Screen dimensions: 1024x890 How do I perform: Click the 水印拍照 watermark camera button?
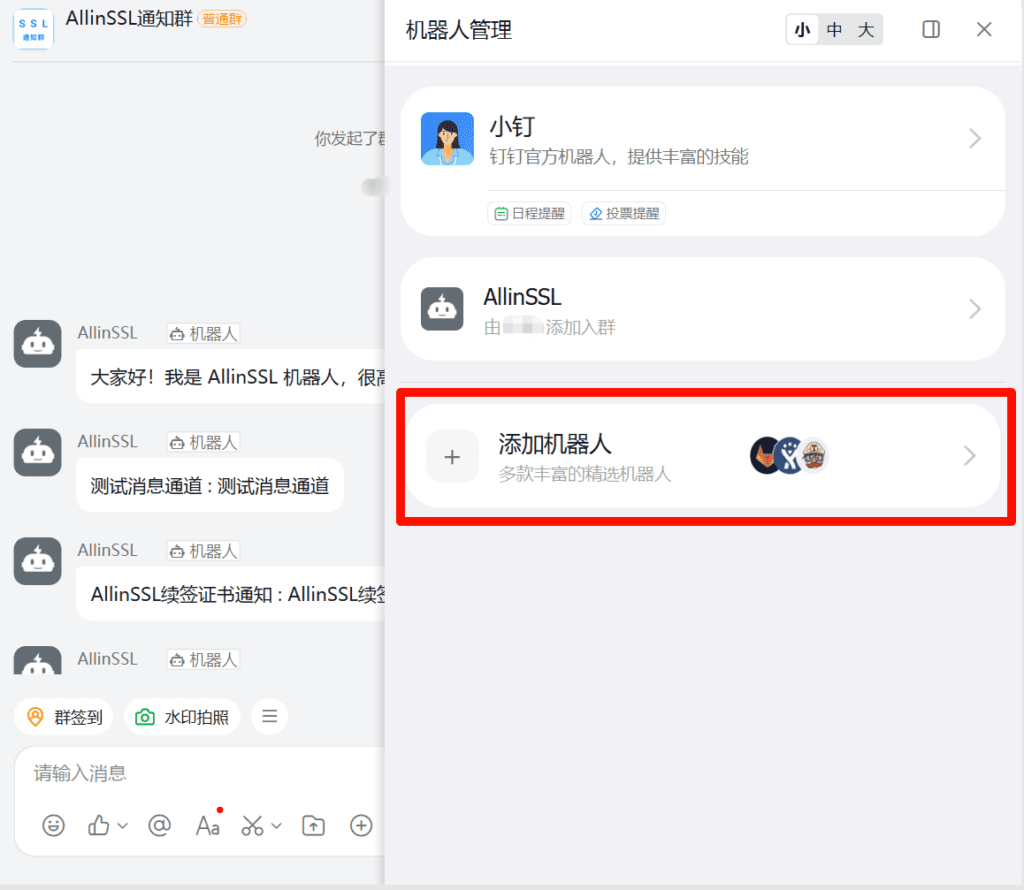click(183, 717)
